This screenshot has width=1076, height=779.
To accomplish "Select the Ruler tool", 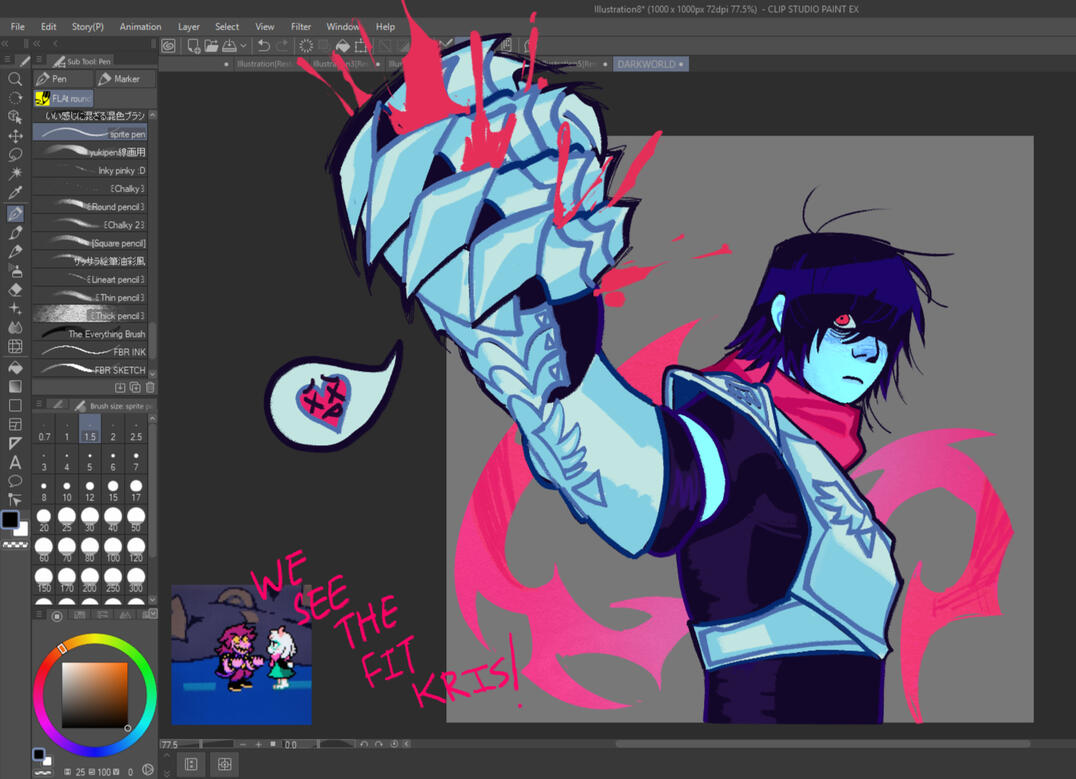I will [14, 443].
